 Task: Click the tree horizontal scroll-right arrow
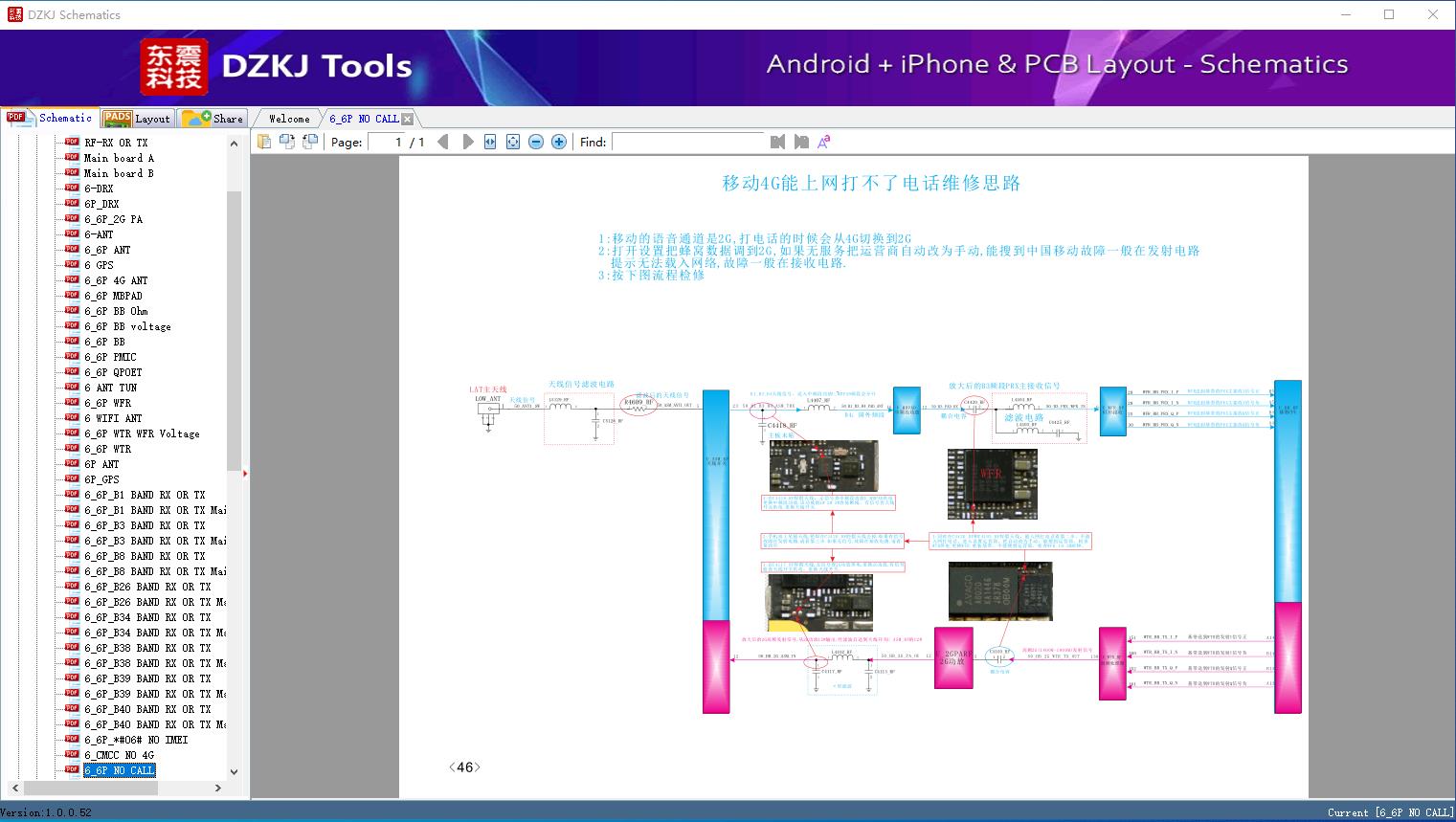[218, 789]
